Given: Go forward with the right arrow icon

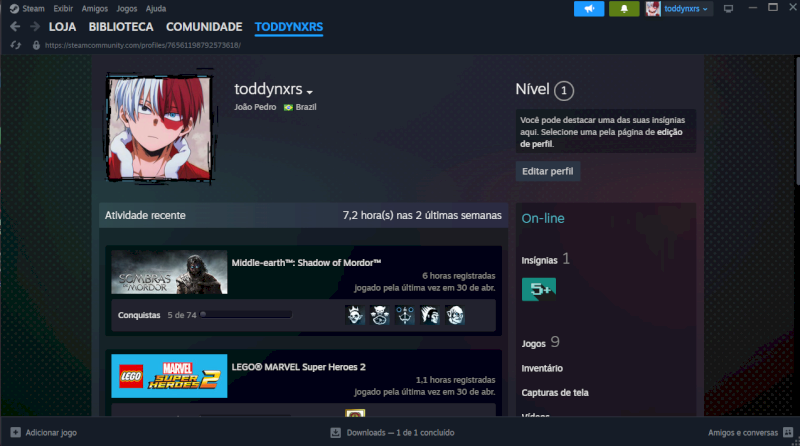Looking at the screenshot, I should 35,27.
